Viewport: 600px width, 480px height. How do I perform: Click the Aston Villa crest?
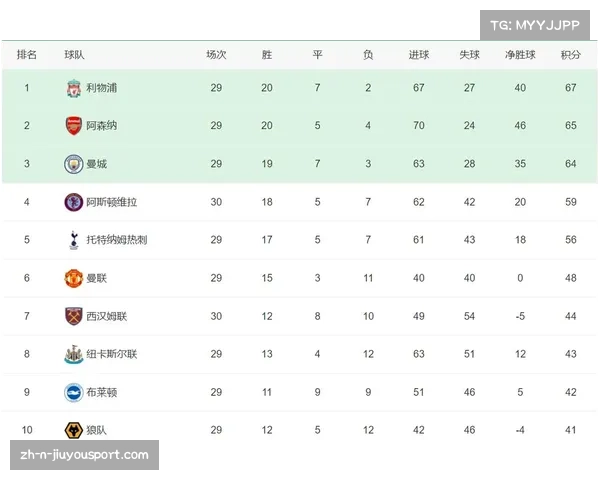pos(73,202)
